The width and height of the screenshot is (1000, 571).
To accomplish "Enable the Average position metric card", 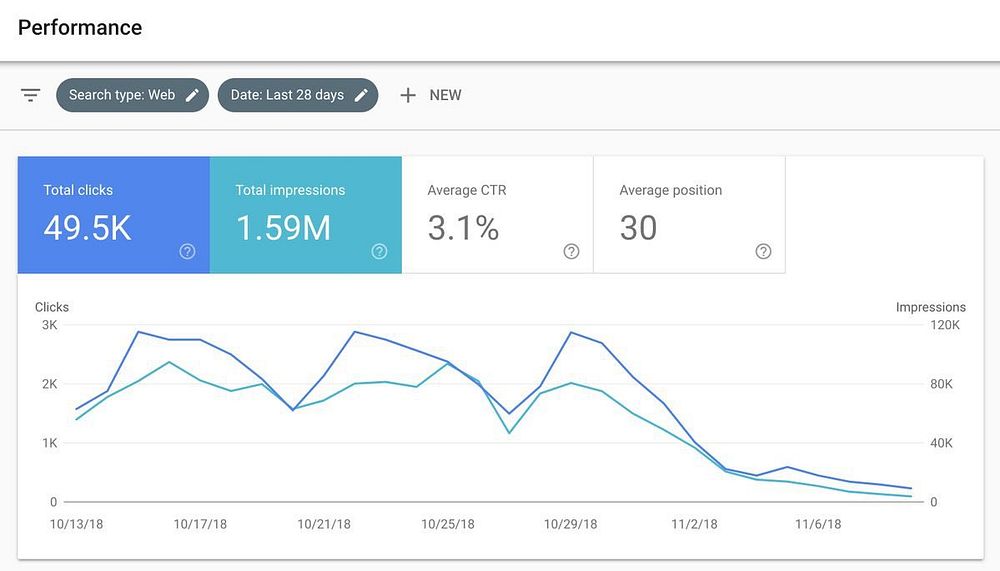I will [x=689, y=215].
